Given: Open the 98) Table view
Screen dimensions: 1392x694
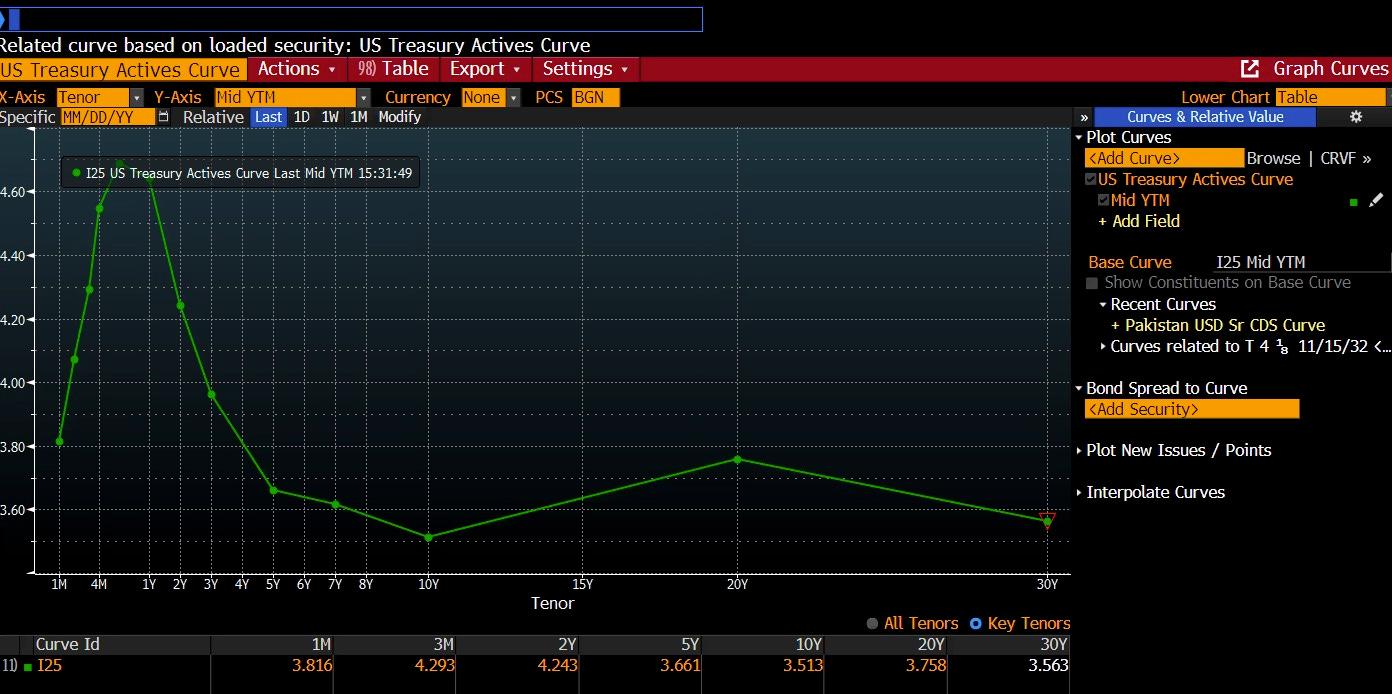Looking at the screenshot, I should click(393, 69).
